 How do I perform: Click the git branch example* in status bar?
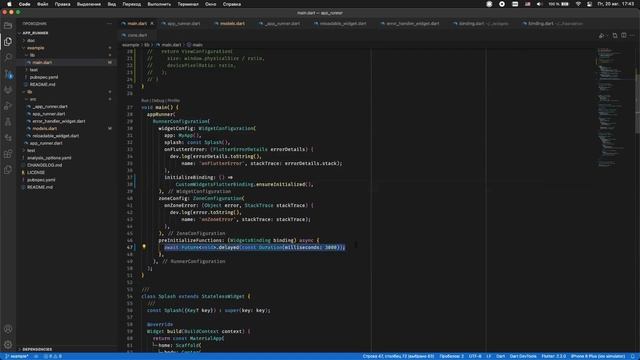pyautogui.click(x=16, y=356)
